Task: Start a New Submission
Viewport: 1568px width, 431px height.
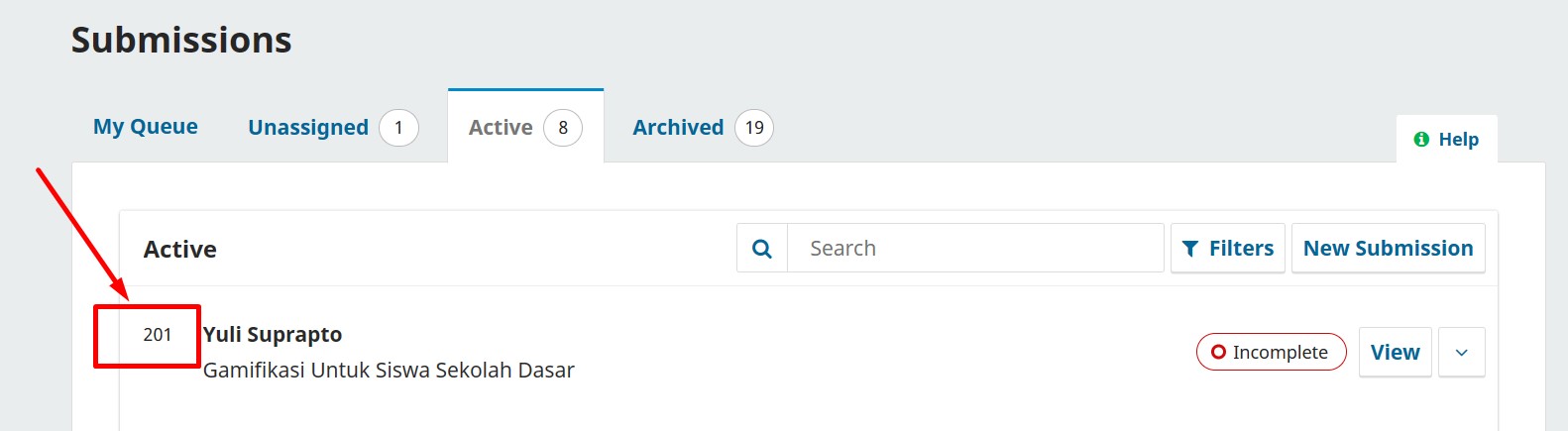Action: click(1388, 249)
